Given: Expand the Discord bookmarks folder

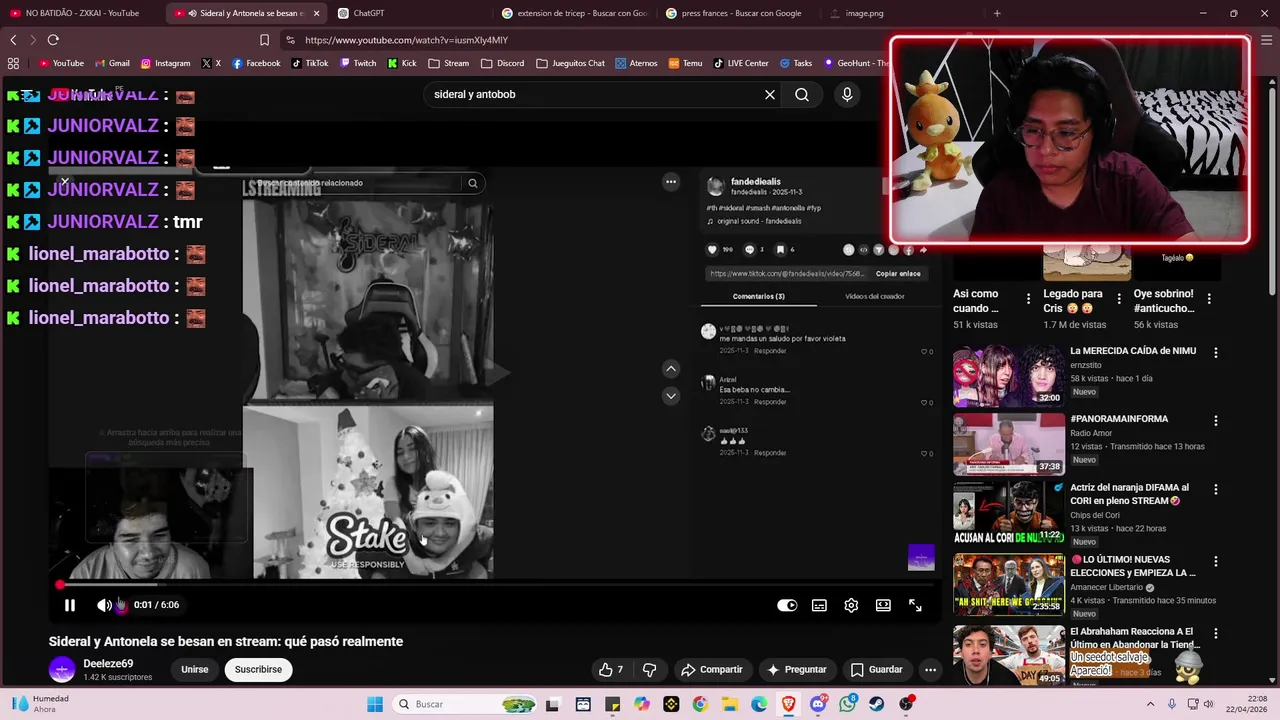Looking at the screenshot, I should pos(502,63).
